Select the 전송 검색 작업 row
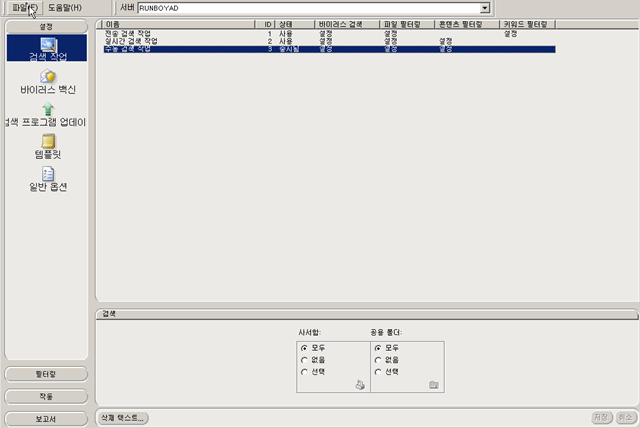The image size is (640, 428). click(x=329, y=33)
